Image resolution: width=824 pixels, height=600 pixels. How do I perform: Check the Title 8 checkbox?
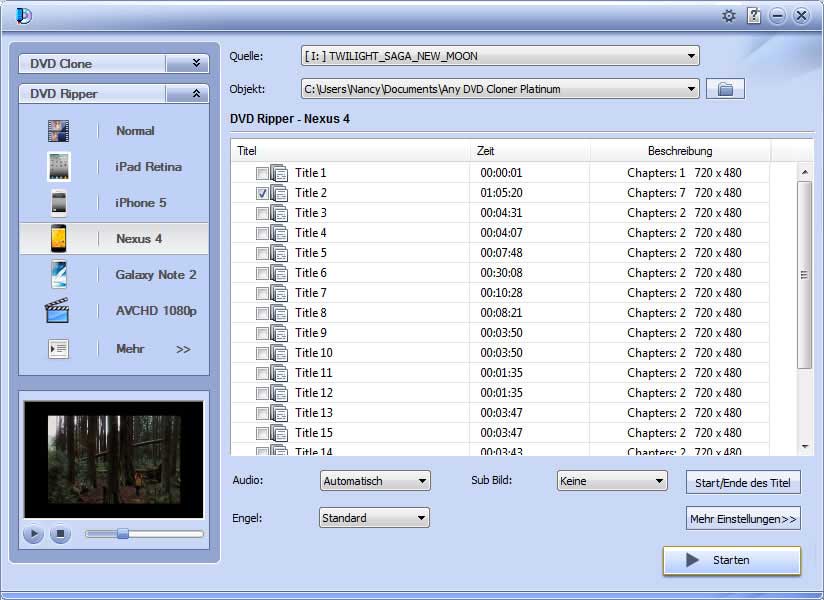[262, 313]
